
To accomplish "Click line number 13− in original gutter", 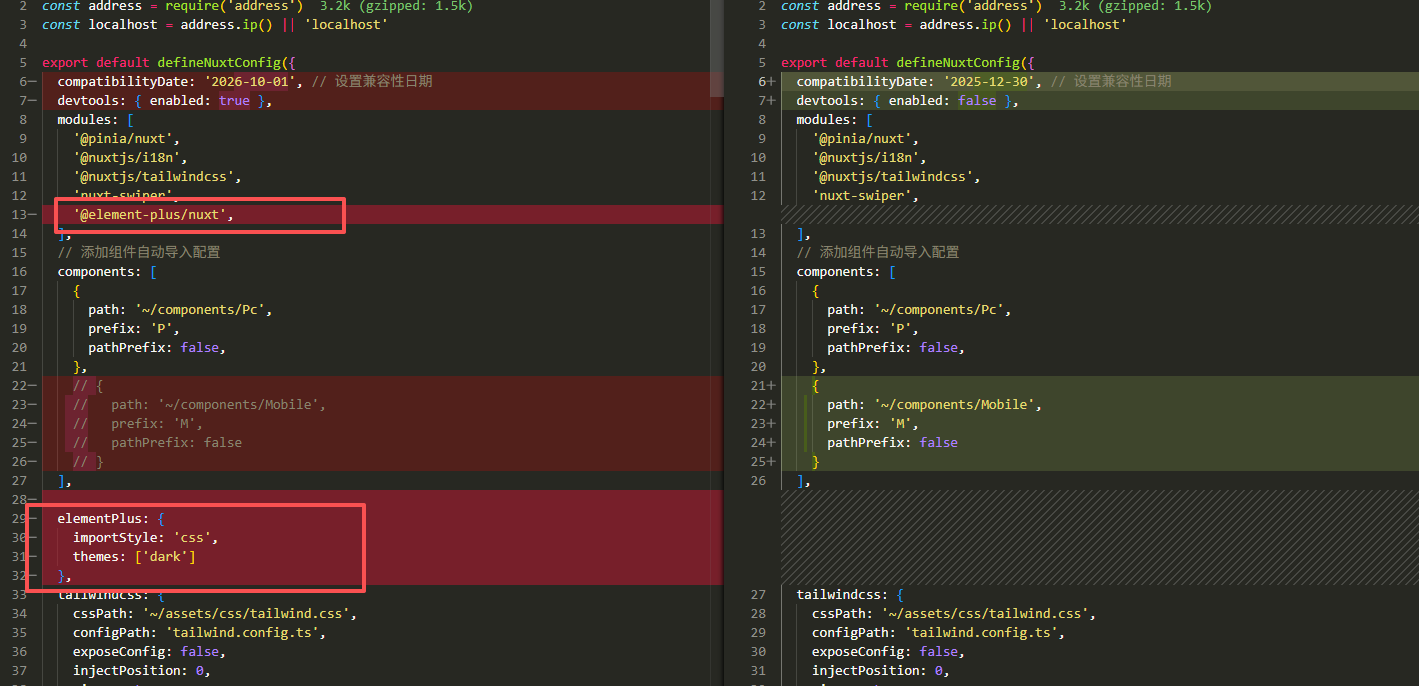I will point(22,214).
